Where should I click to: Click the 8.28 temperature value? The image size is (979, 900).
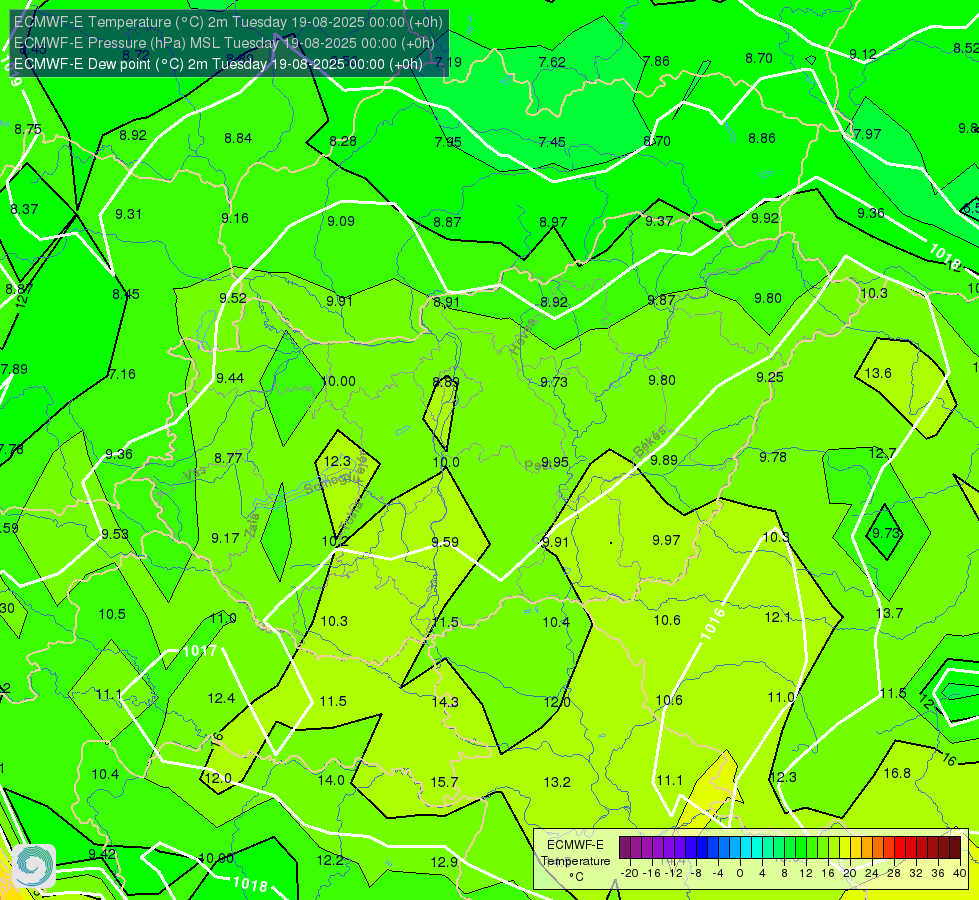point(343,141)
